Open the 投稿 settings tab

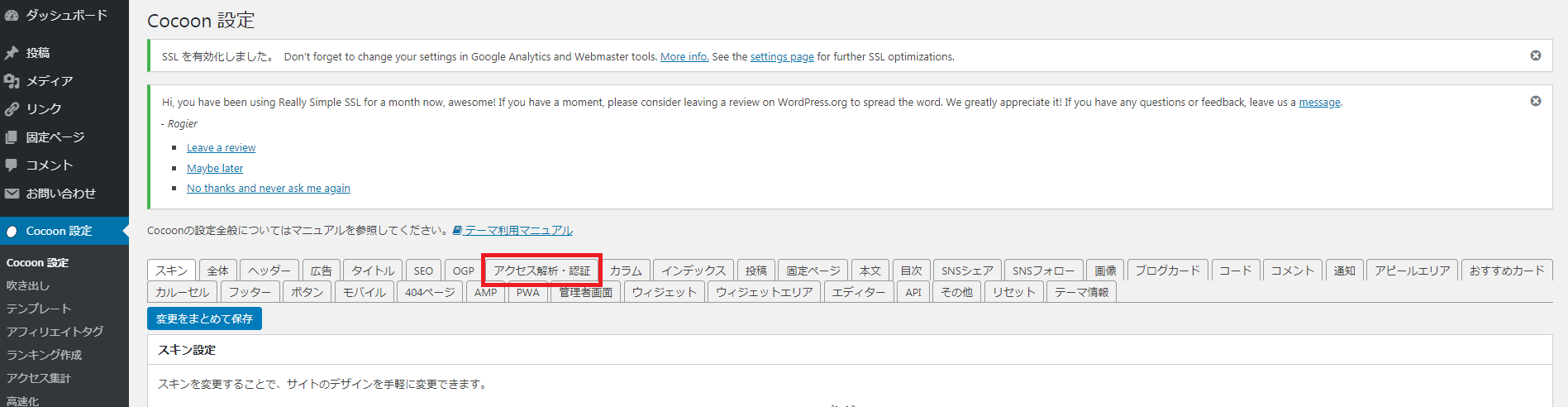pos(755,271)
